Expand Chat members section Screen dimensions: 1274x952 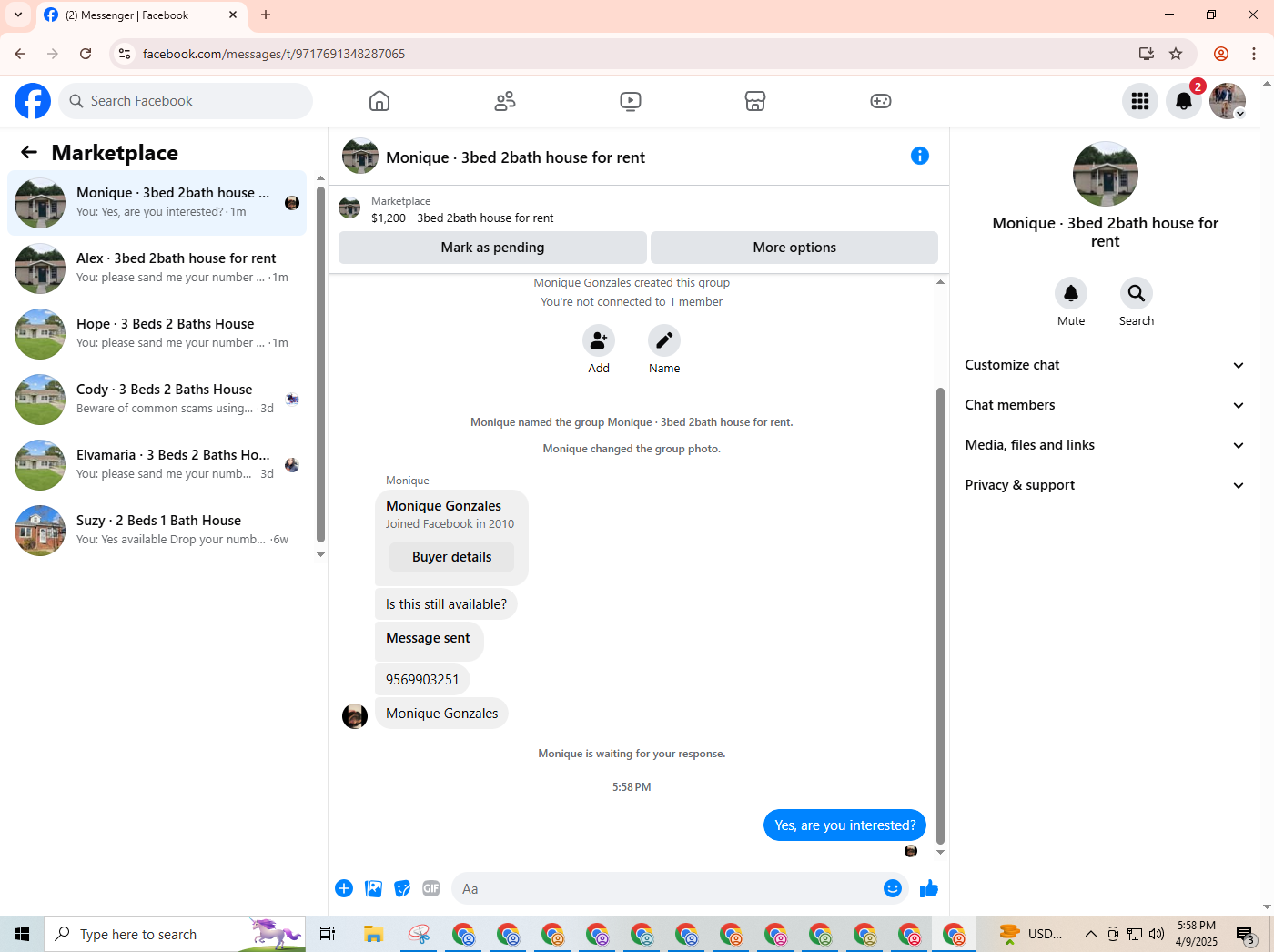click(1105, 405)
